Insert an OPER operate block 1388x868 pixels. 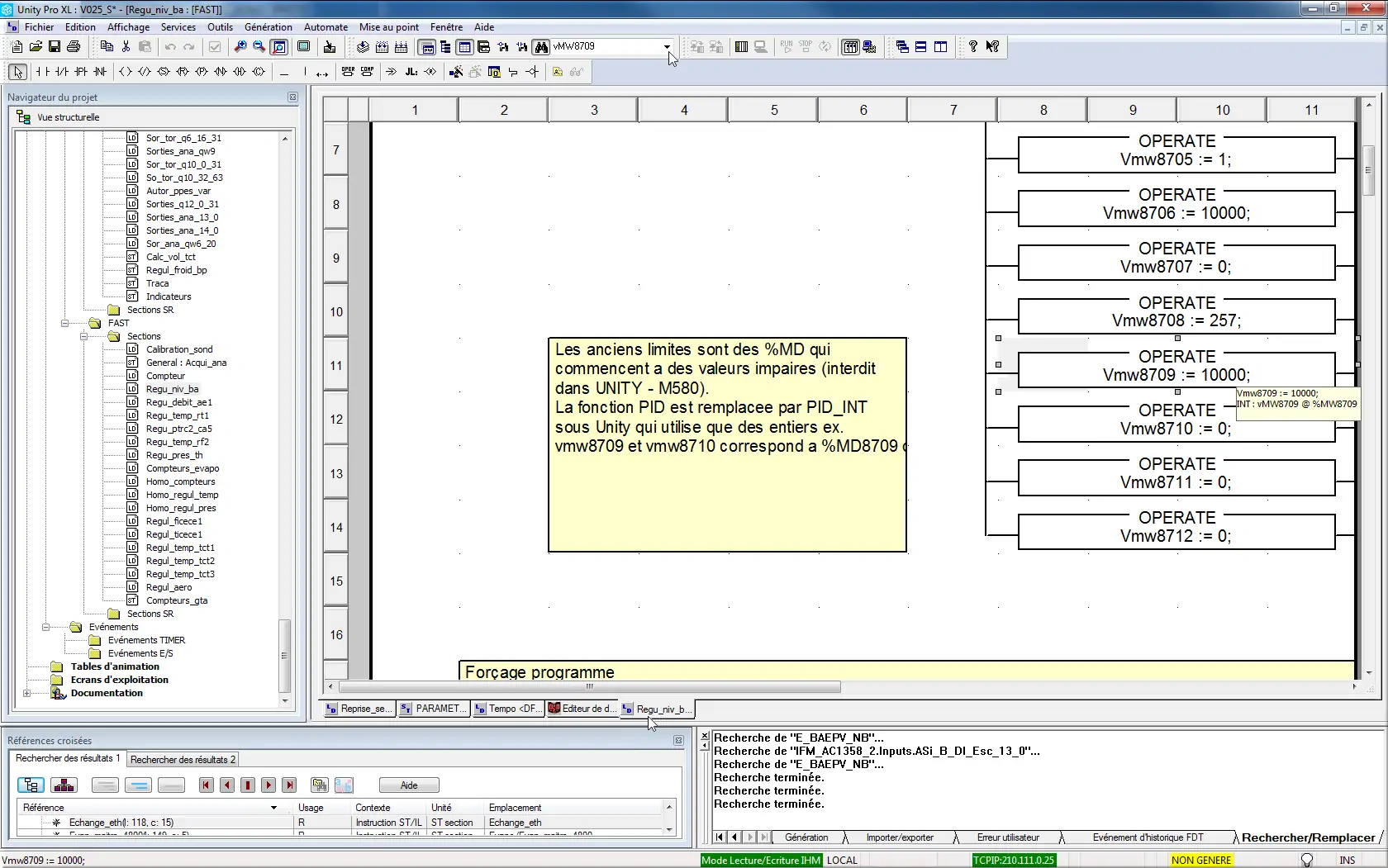[348, 72]
